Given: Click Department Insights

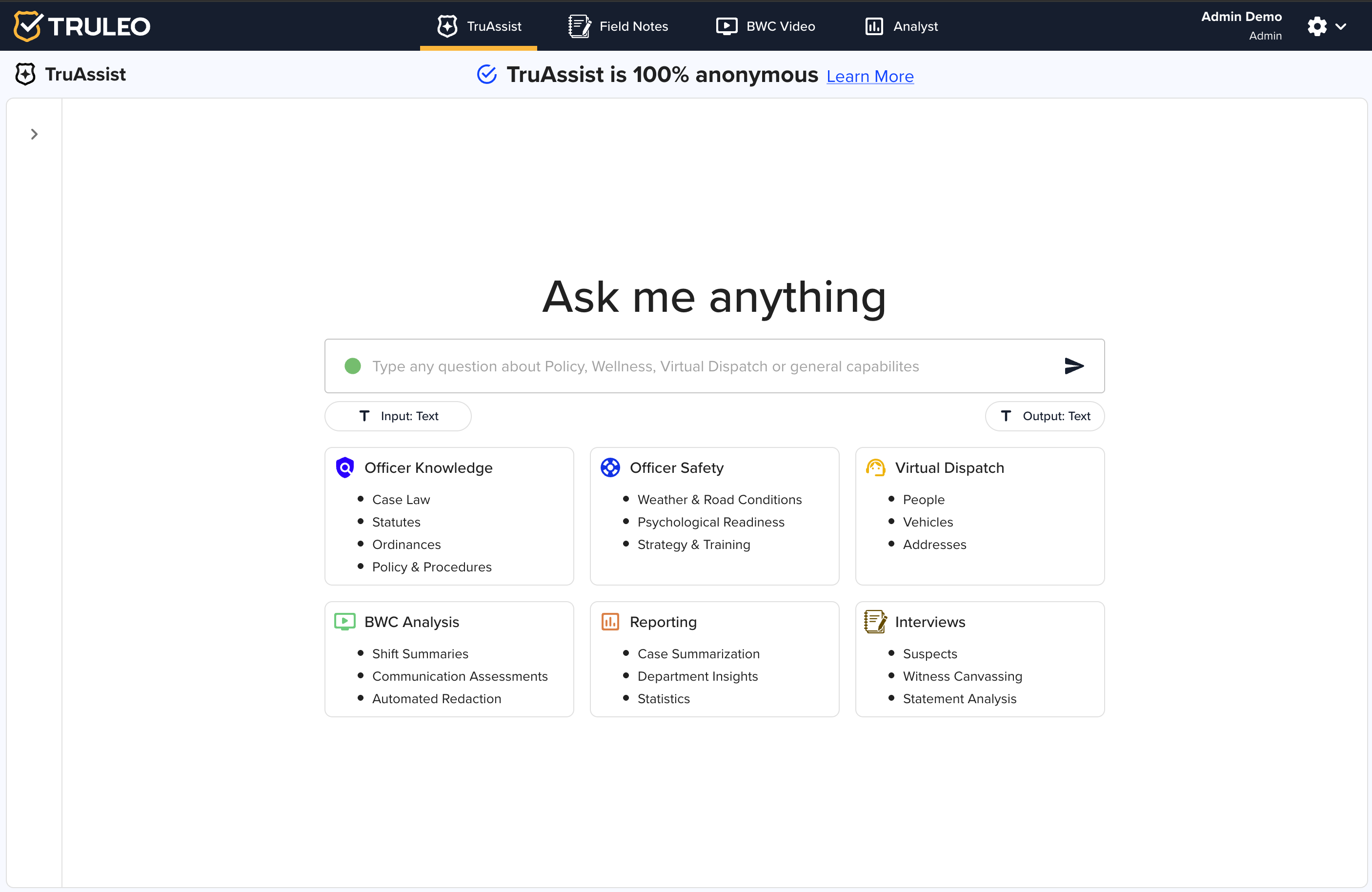Looking at the screenshot, I should point(698,676).
